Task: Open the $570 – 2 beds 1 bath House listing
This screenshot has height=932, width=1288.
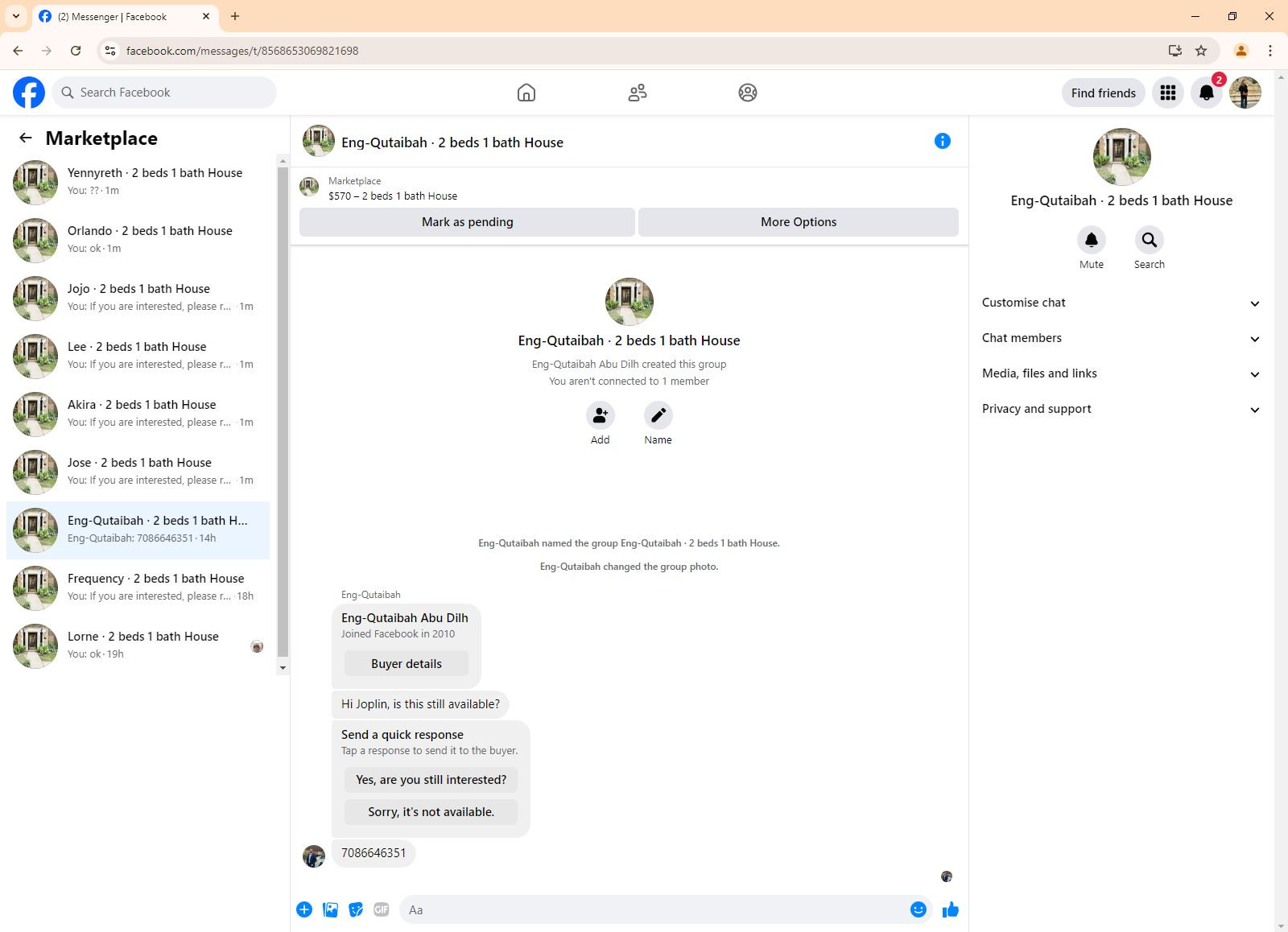Action: (x=393, y=196)
